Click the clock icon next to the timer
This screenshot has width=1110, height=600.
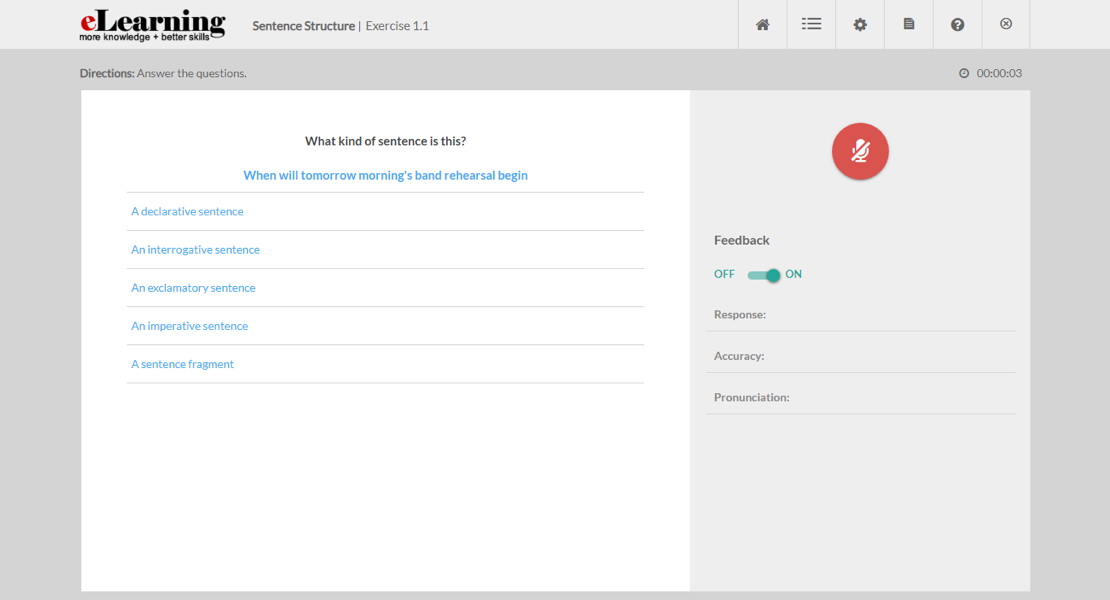(x=964, y=73)
